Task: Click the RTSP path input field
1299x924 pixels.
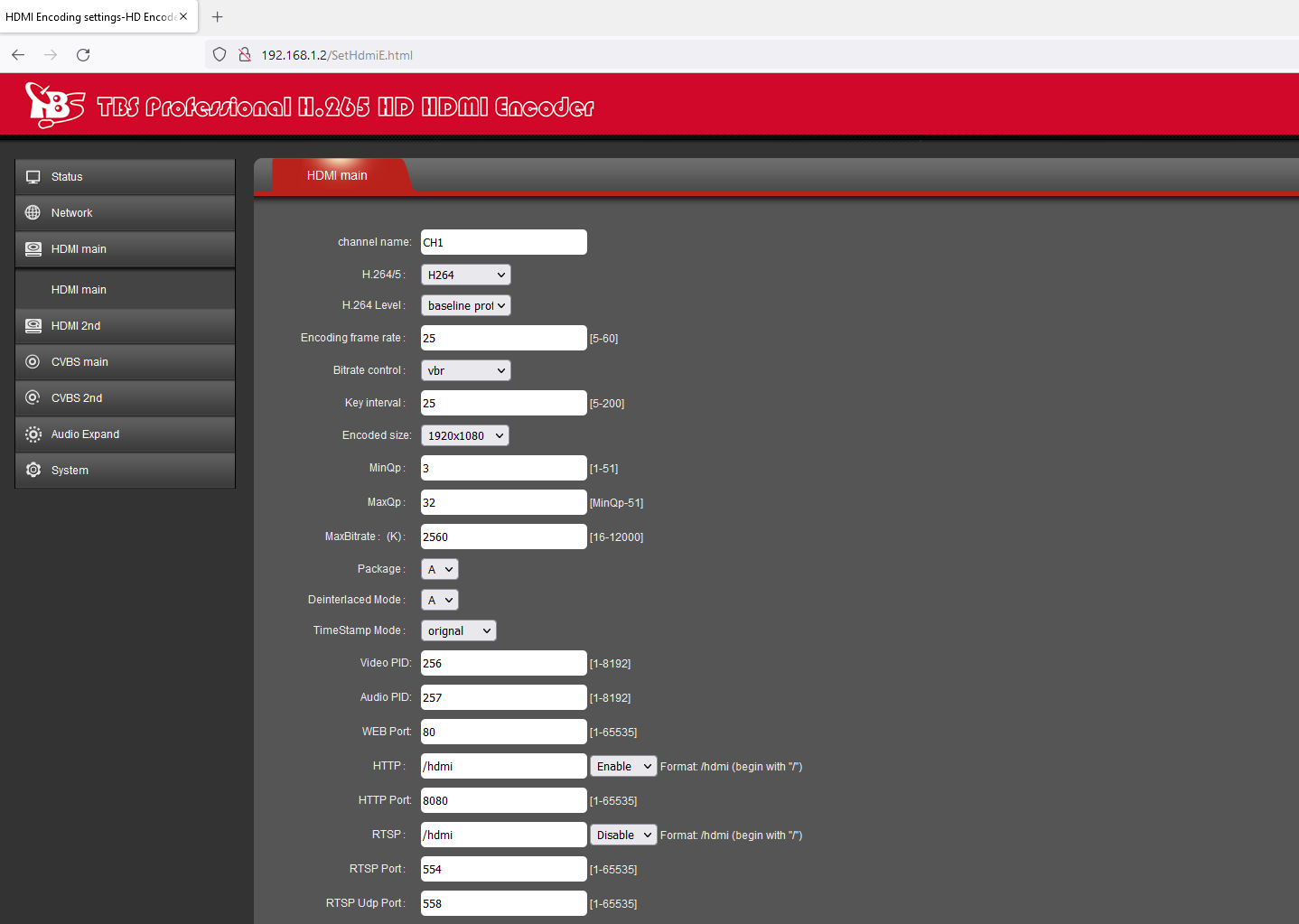Action: pyautogui.click(x=504, y=835)
